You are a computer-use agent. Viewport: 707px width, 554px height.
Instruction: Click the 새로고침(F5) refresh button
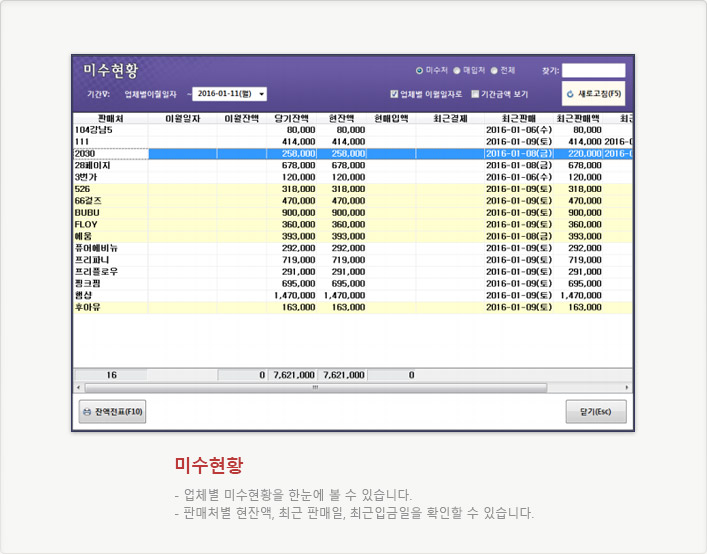pos(594,94)
